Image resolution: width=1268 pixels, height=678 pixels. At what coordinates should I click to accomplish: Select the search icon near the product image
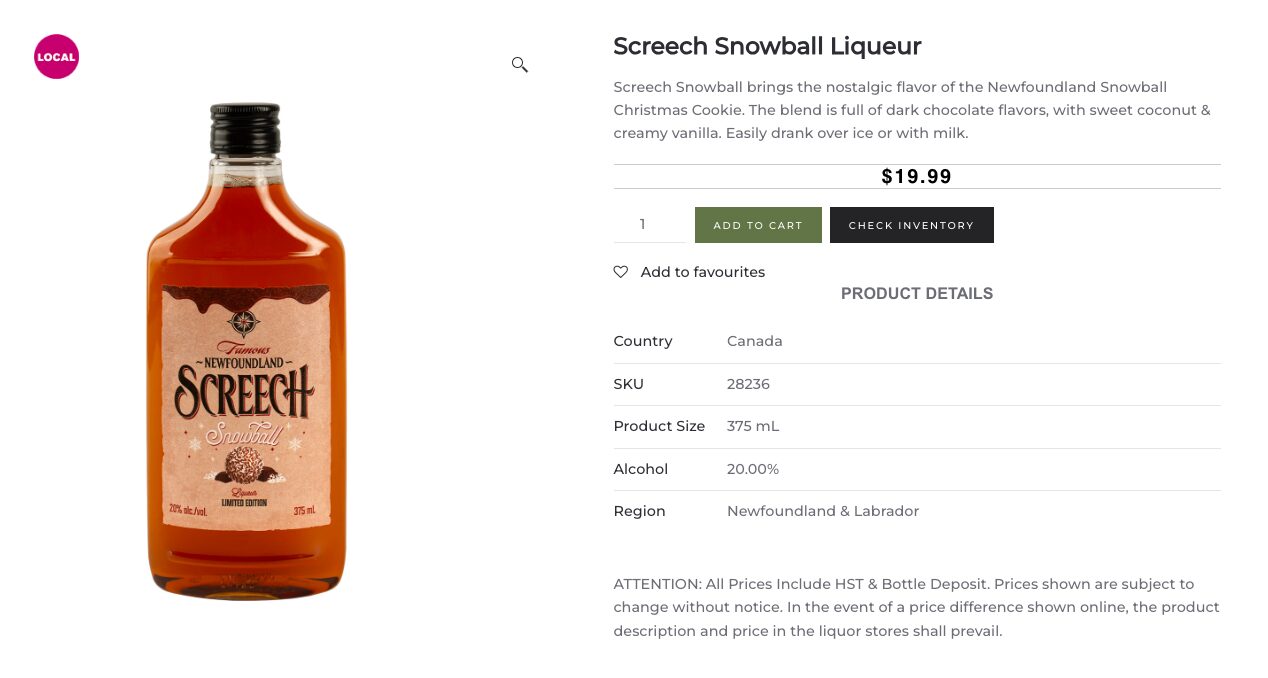coord(519,64)
